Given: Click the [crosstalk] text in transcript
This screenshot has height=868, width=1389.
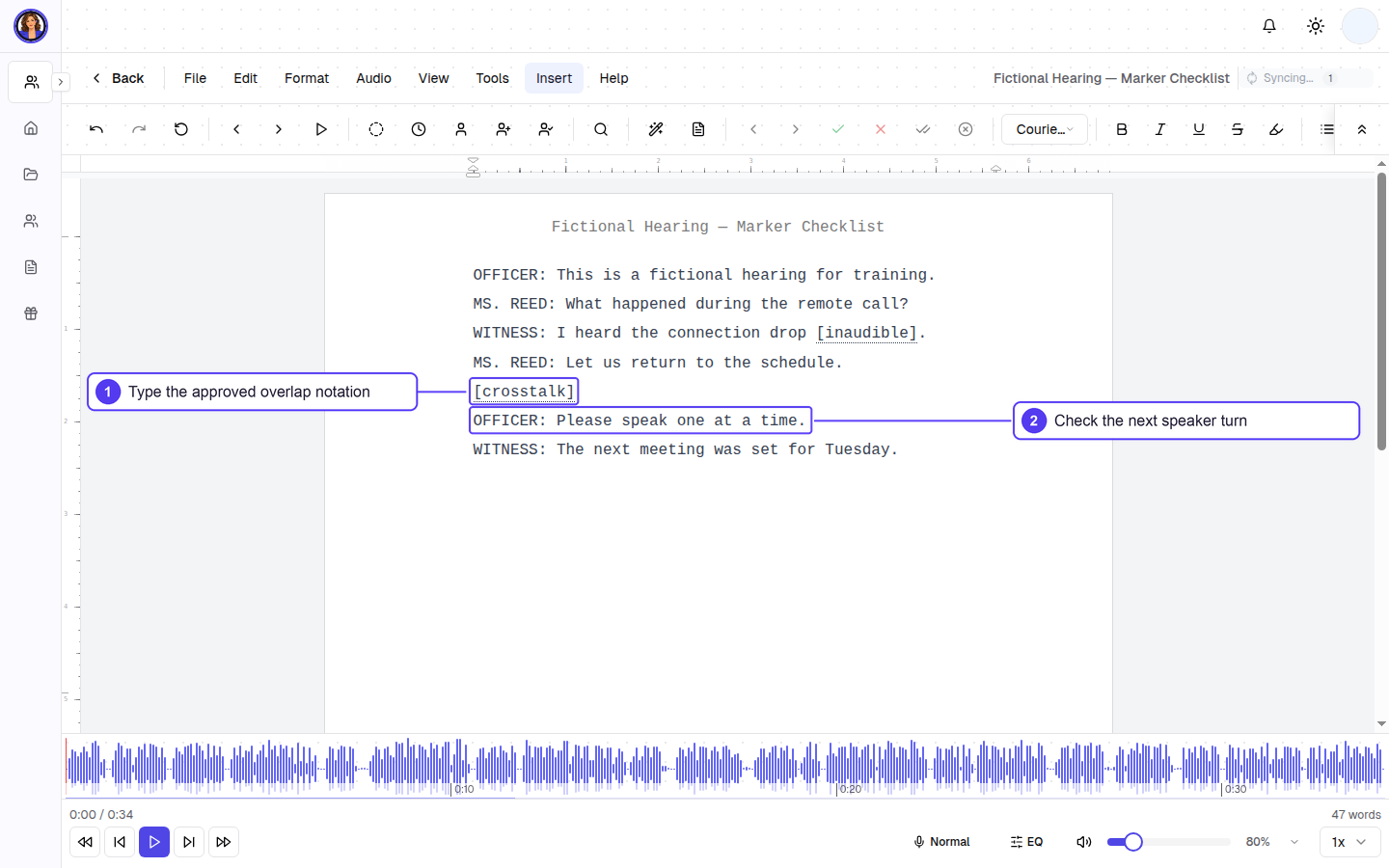Looking at the screenshot, I should 524,392.
